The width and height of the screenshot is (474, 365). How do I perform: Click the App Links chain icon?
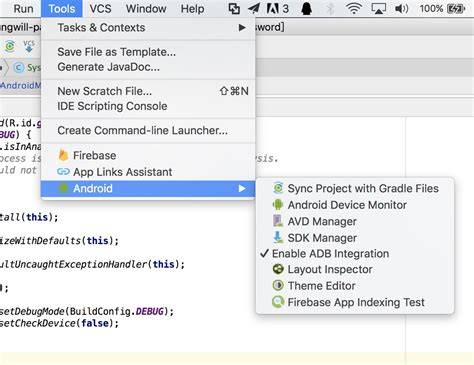(63, 172)
